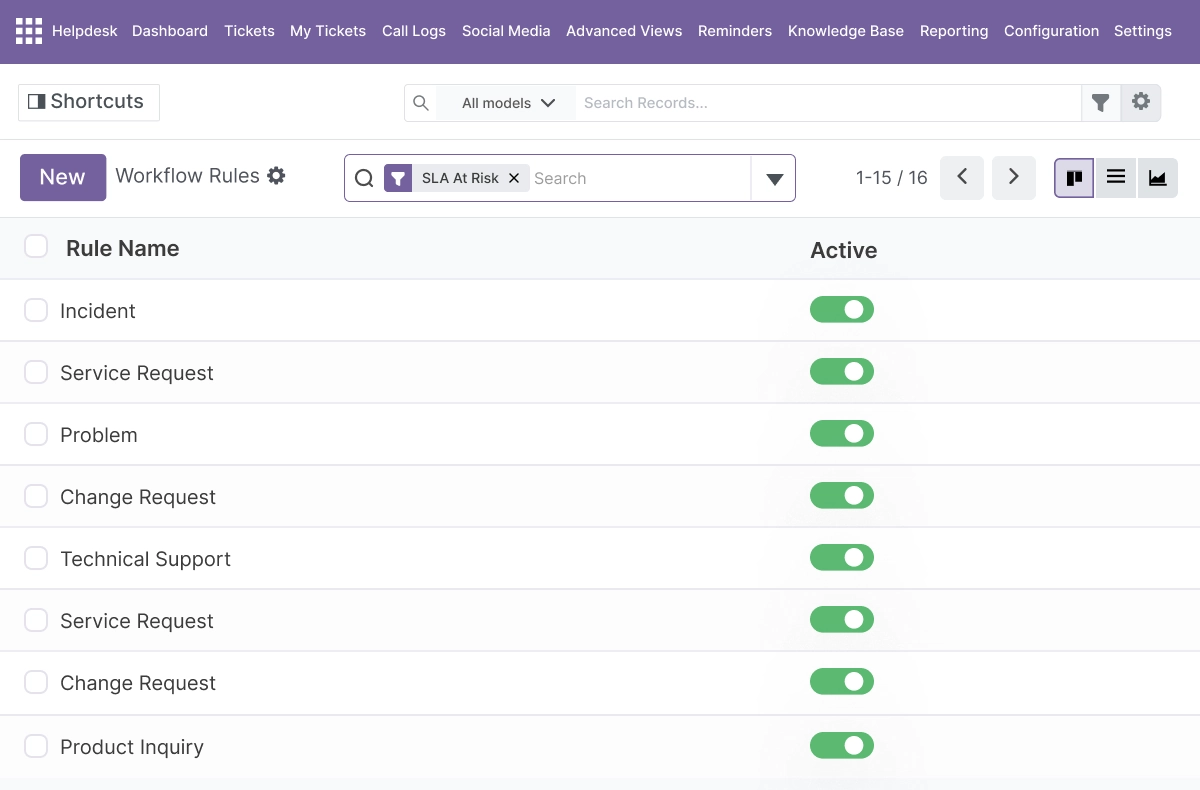Open the Incident rule
1200x790 pixels.
pos(98,311)
